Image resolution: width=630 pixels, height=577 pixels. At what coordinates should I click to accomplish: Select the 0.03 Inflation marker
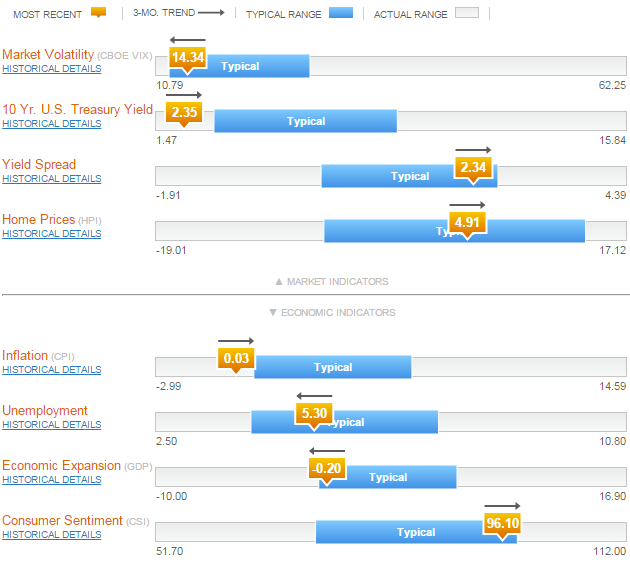click(236, 358)
